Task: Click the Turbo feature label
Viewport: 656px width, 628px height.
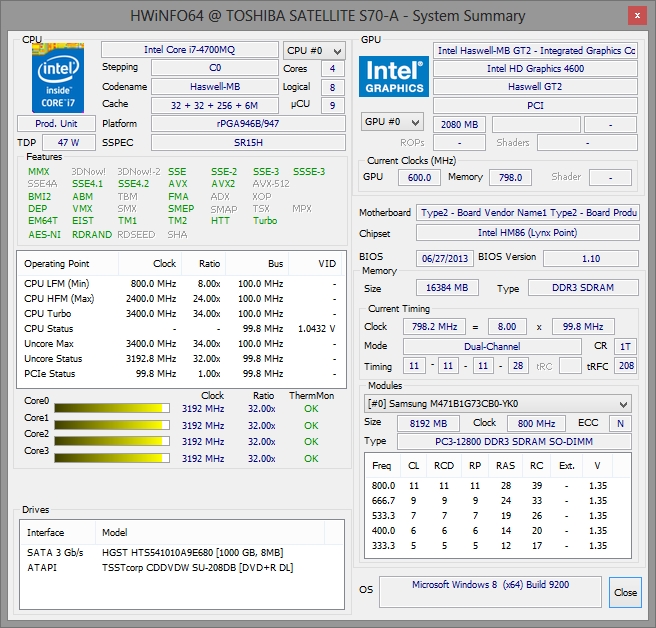Action: (265, 220)
